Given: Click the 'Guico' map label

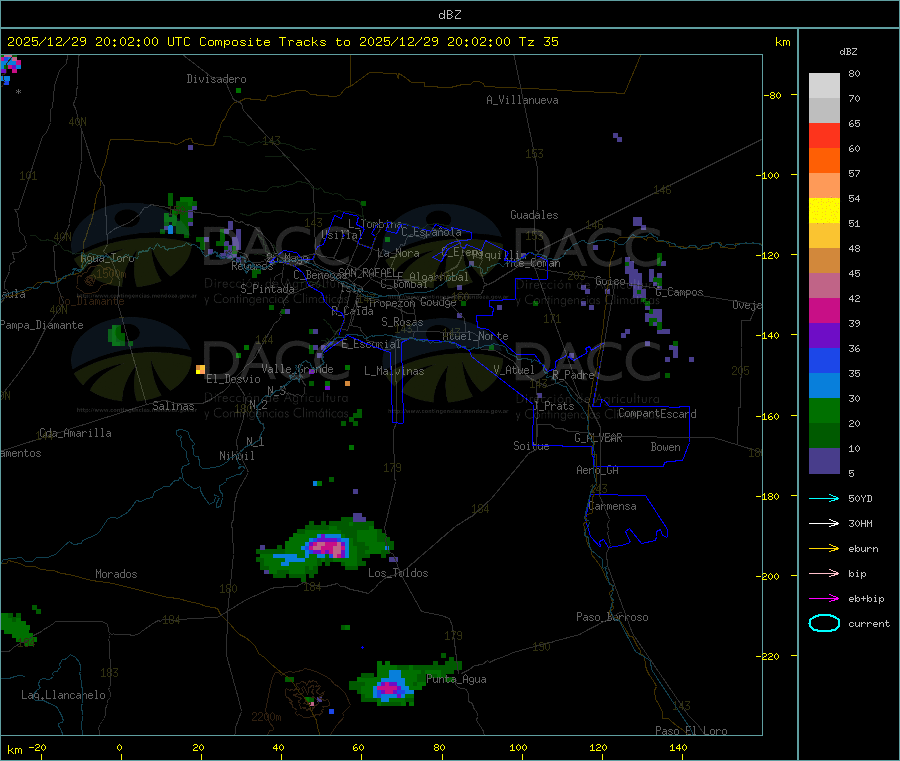Looking at the screenshot, I should point(610,281).
